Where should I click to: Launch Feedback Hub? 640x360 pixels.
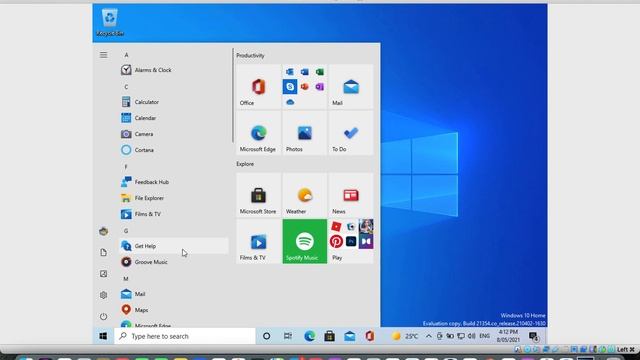(174, 182)
